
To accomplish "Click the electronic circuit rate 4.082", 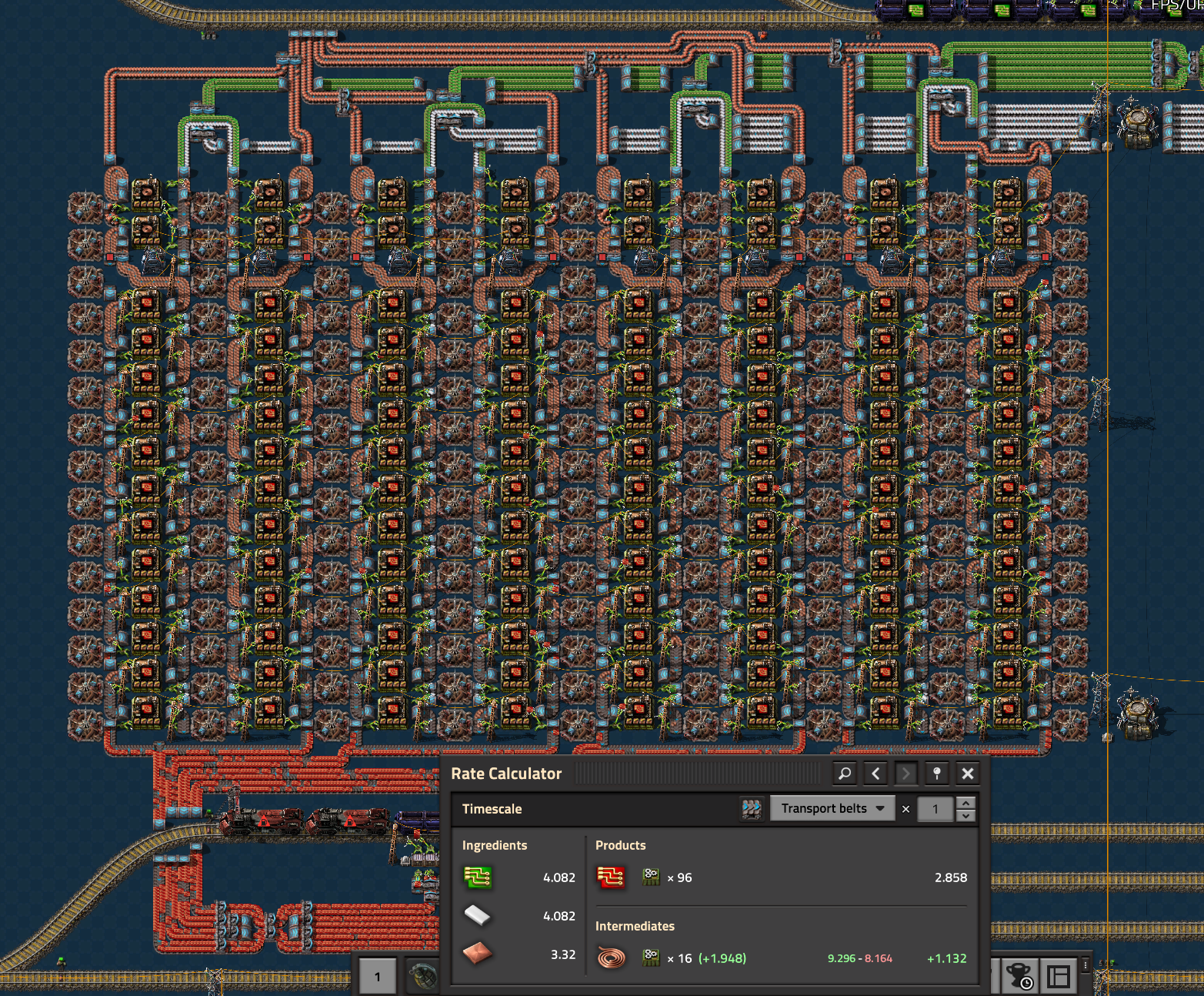I will [559, 877].
